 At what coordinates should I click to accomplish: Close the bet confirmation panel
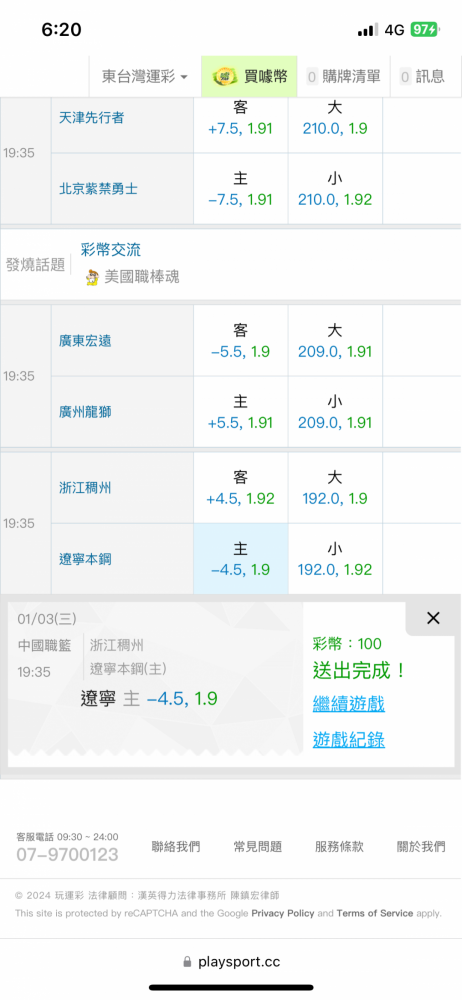click(x=433, y=618)
